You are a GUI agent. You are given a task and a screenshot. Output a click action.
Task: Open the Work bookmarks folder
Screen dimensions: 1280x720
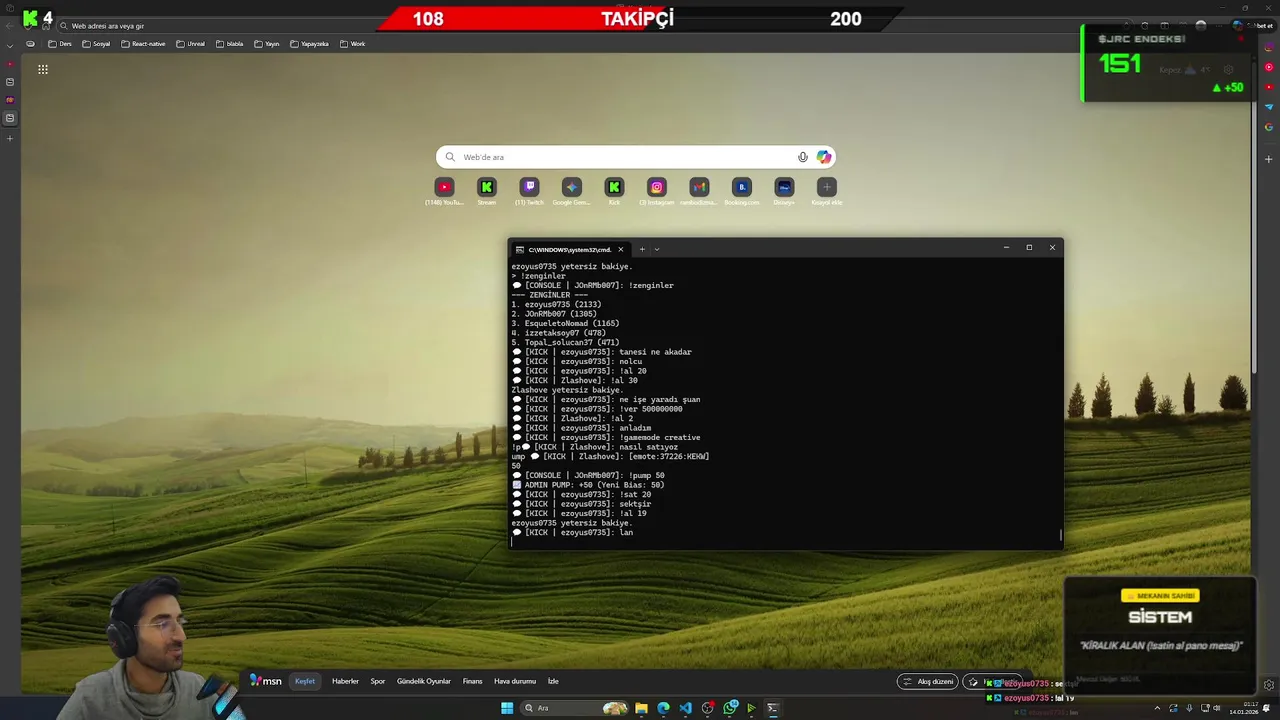[x=352, y=44]
